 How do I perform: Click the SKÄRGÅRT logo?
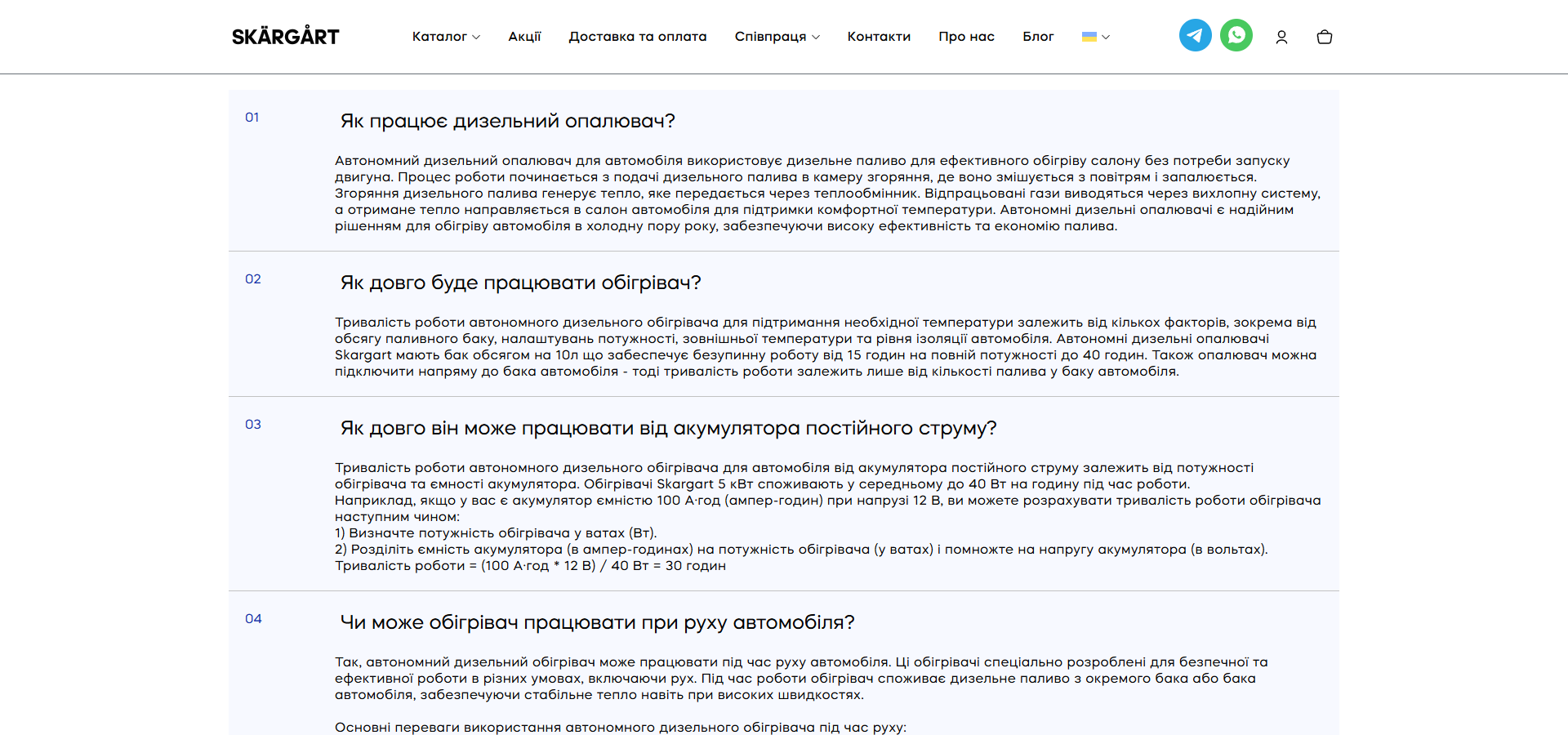pyautogui.click(x=285, y=36)
